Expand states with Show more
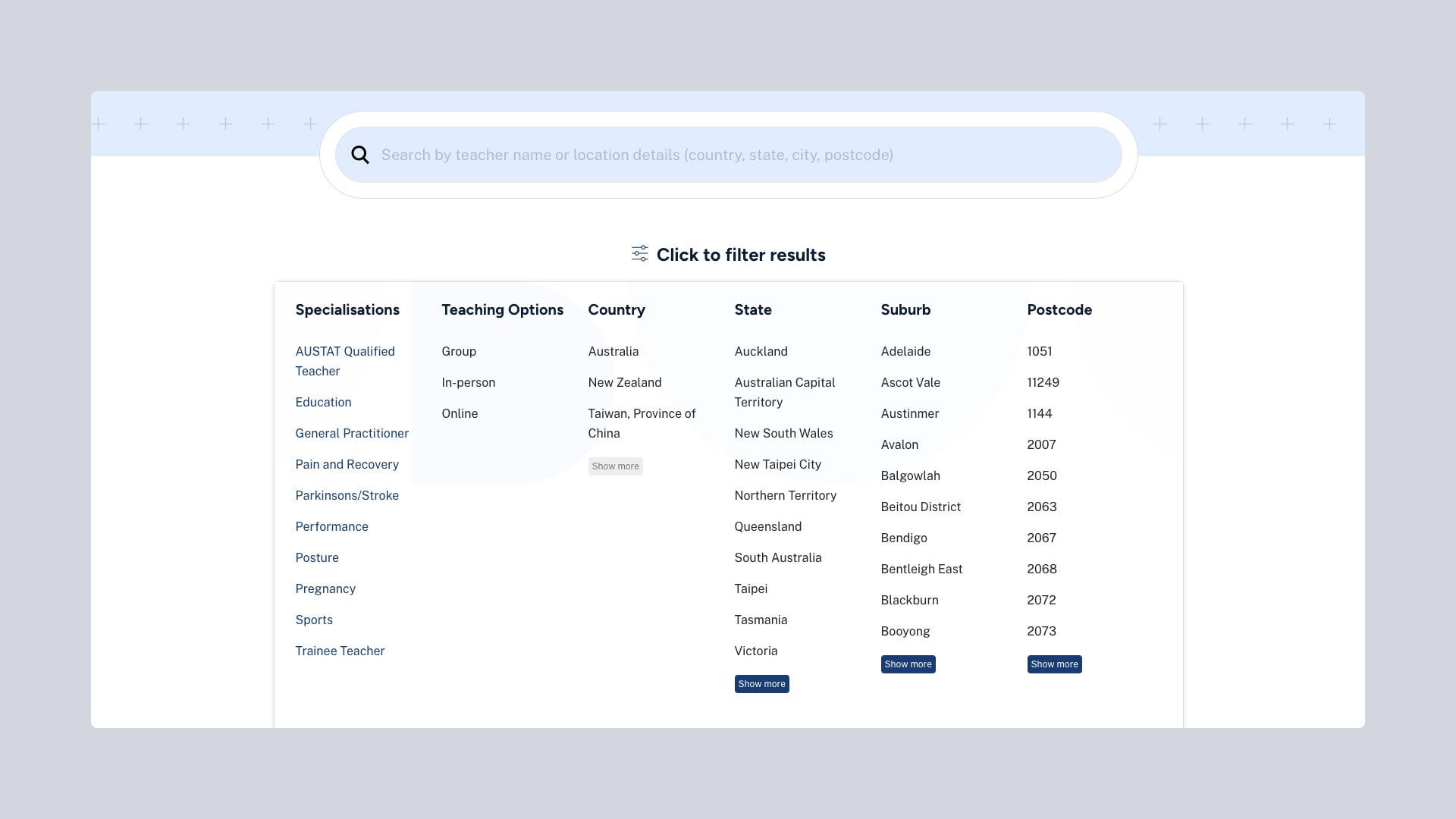This screenshot has width=1456, height=819. pos(762,683)
